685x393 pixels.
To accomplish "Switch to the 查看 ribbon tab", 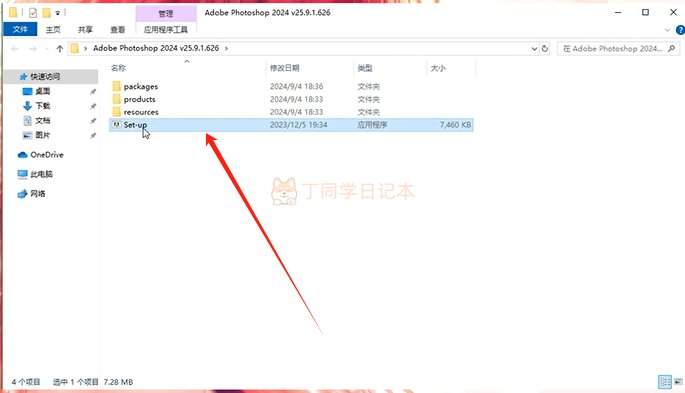I will coord(117,29).
